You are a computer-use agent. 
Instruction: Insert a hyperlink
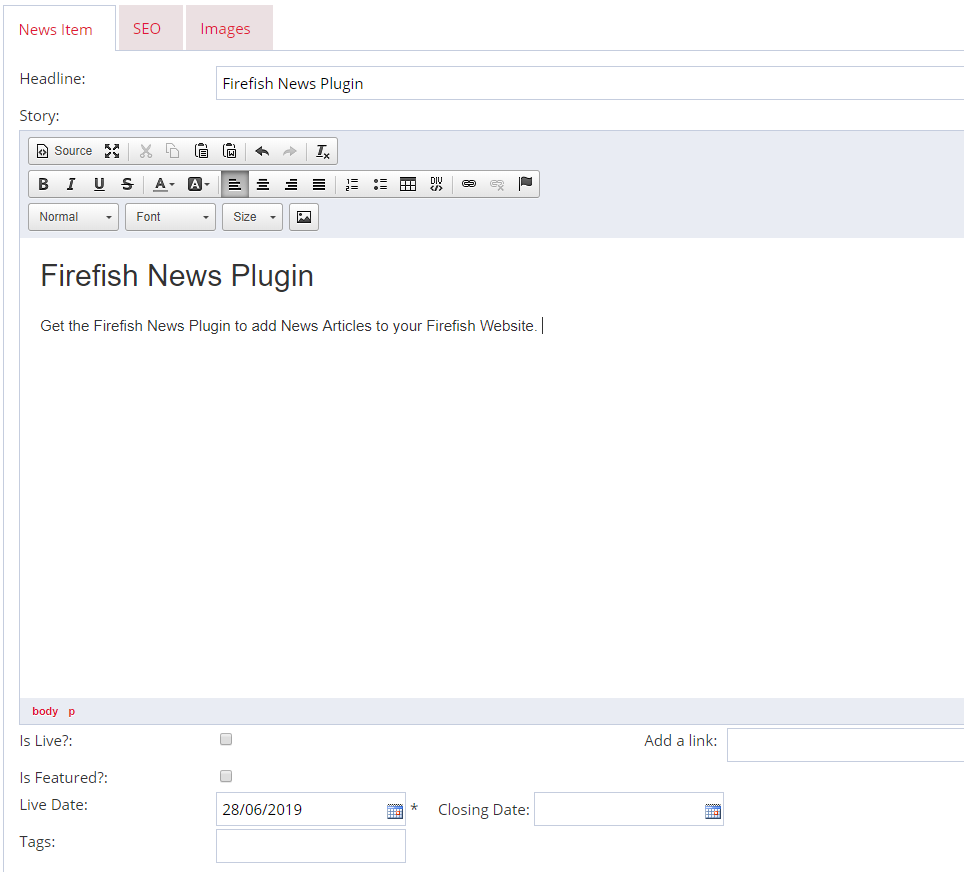[469, 184]
